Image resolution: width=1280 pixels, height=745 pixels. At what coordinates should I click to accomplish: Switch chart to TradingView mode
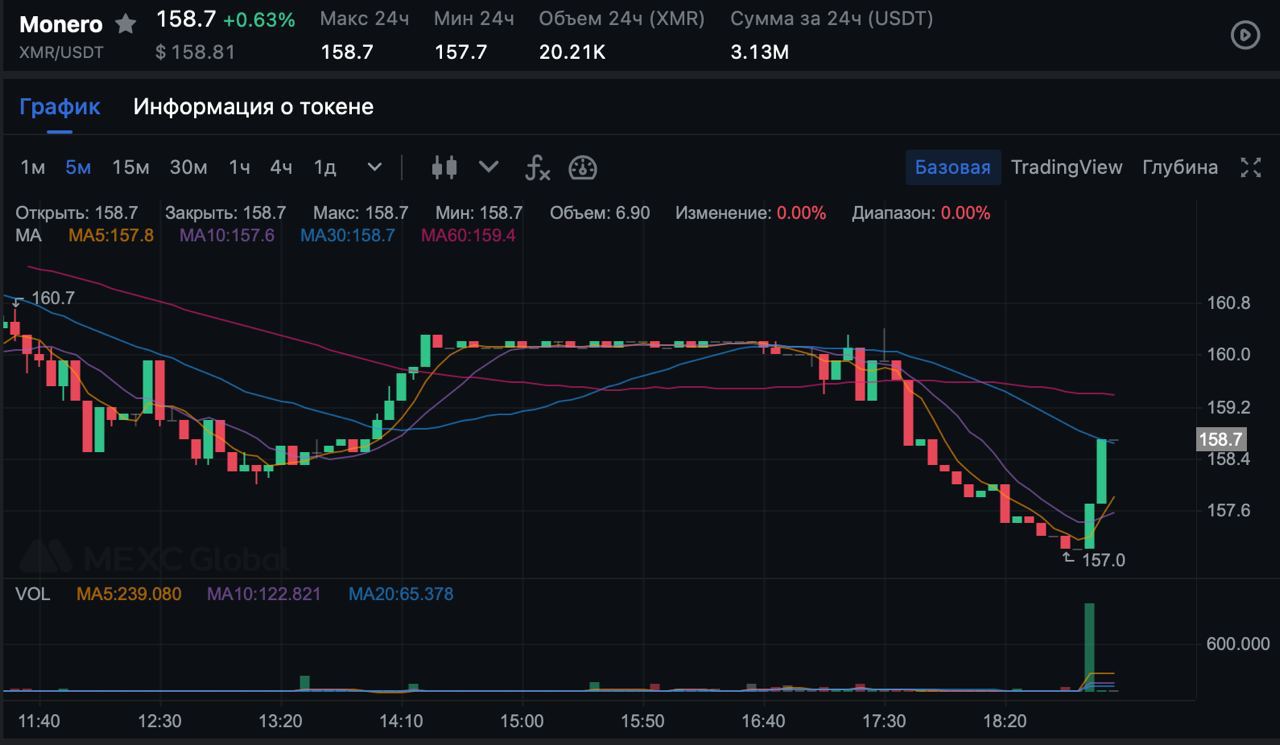click(1066, 167)
